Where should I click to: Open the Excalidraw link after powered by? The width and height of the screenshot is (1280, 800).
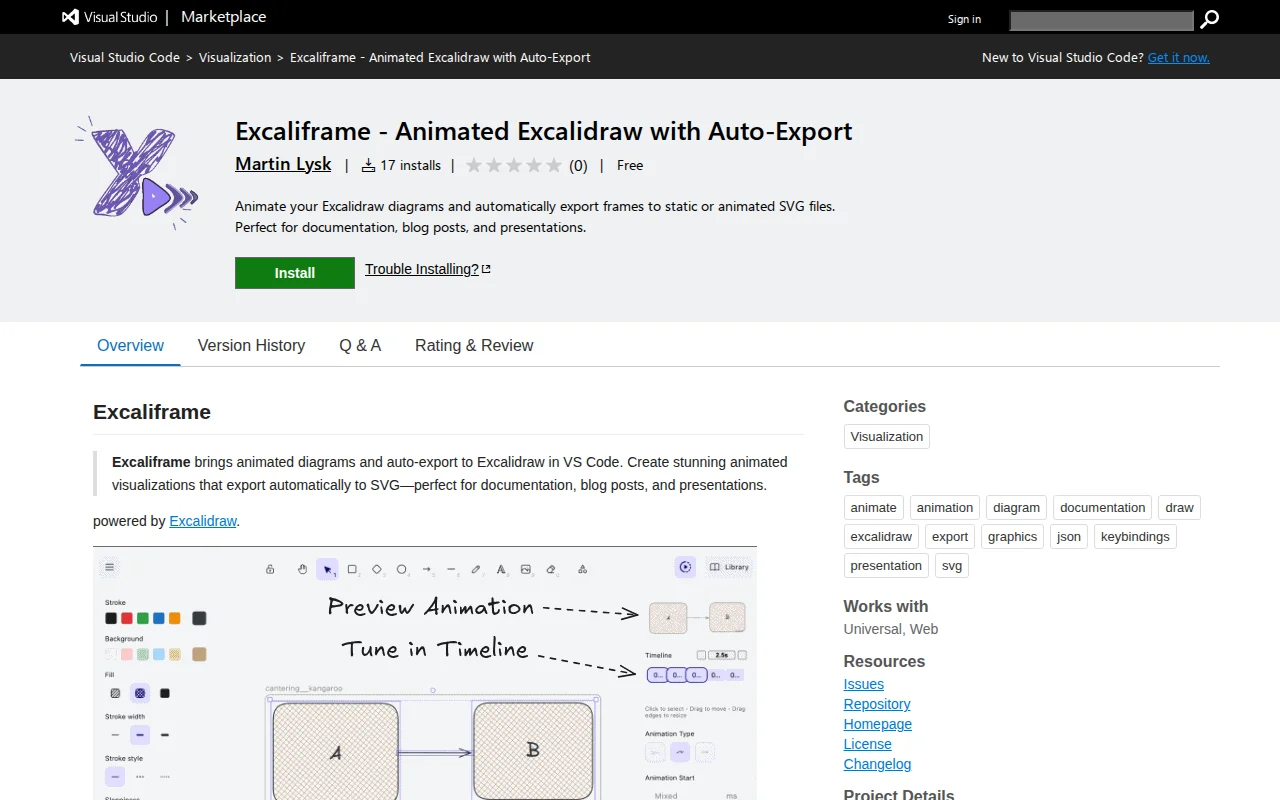(x=203, y=521)
